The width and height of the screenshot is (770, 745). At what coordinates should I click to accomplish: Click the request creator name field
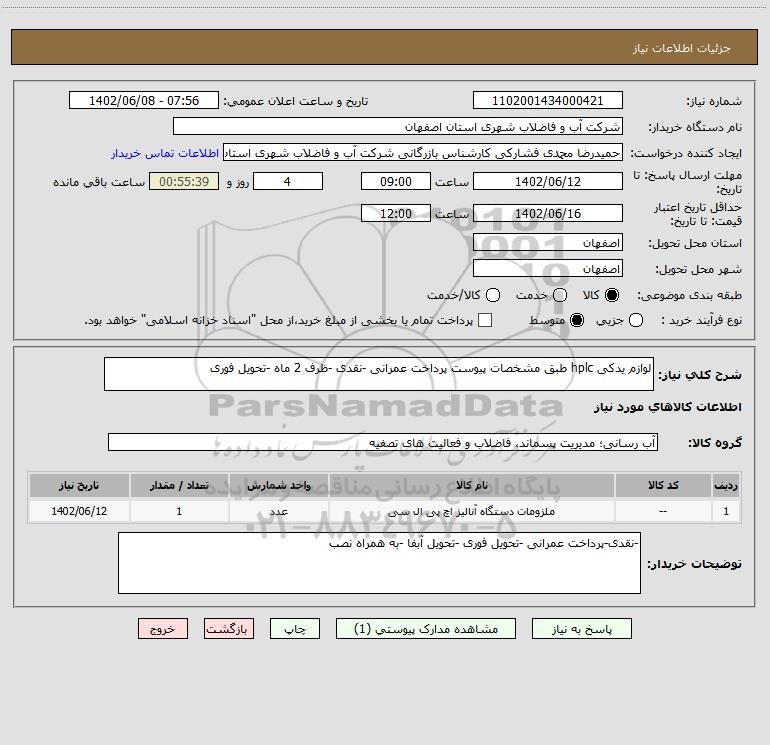tap(423, 153)
